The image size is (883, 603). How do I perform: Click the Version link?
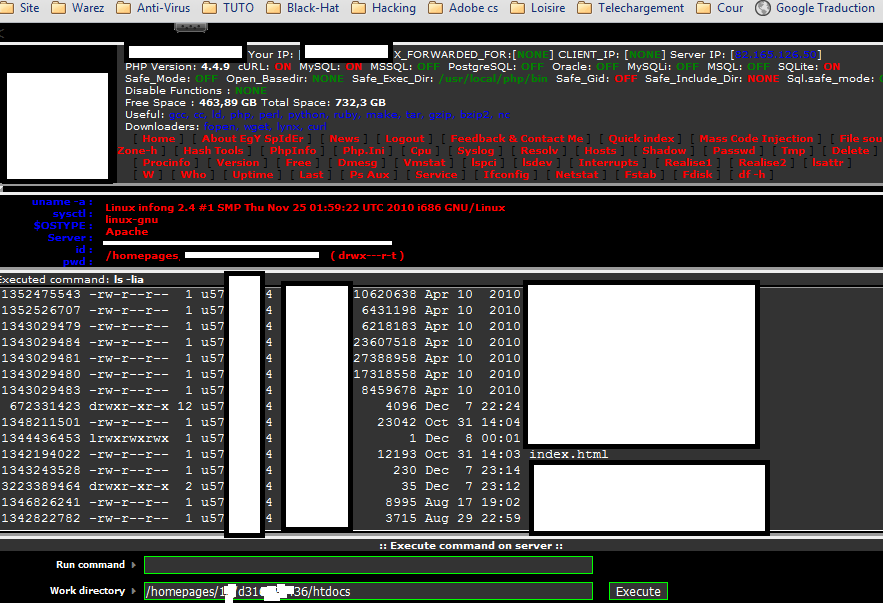click(x=238, y=162)
